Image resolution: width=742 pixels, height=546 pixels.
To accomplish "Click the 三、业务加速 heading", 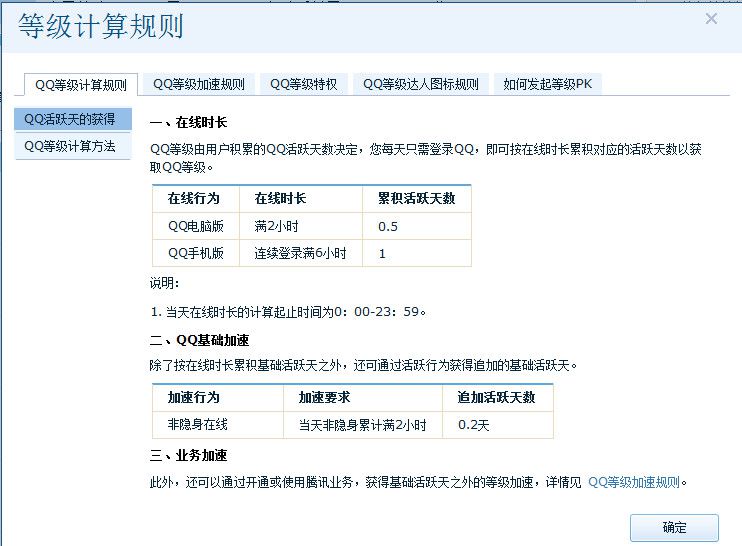I will 188,455.
